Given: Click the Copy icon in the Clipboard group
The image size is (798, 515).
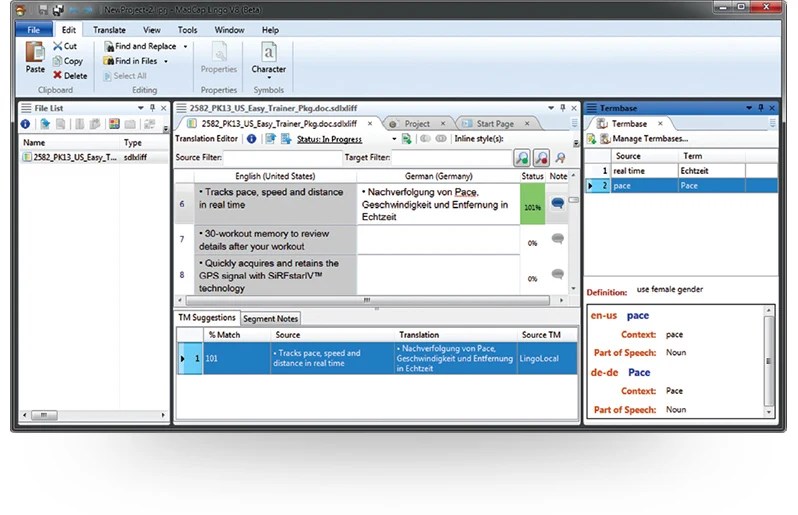Looking at the screenshot, I should [x=58, y=61].
